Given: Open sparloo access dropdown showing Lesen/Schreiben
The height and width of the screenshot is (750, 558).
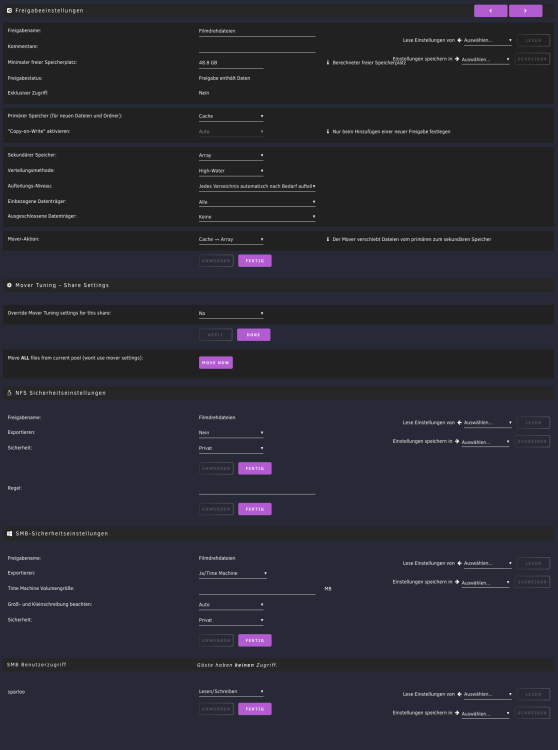Looking at the screenshot, I should pos(231,692).
